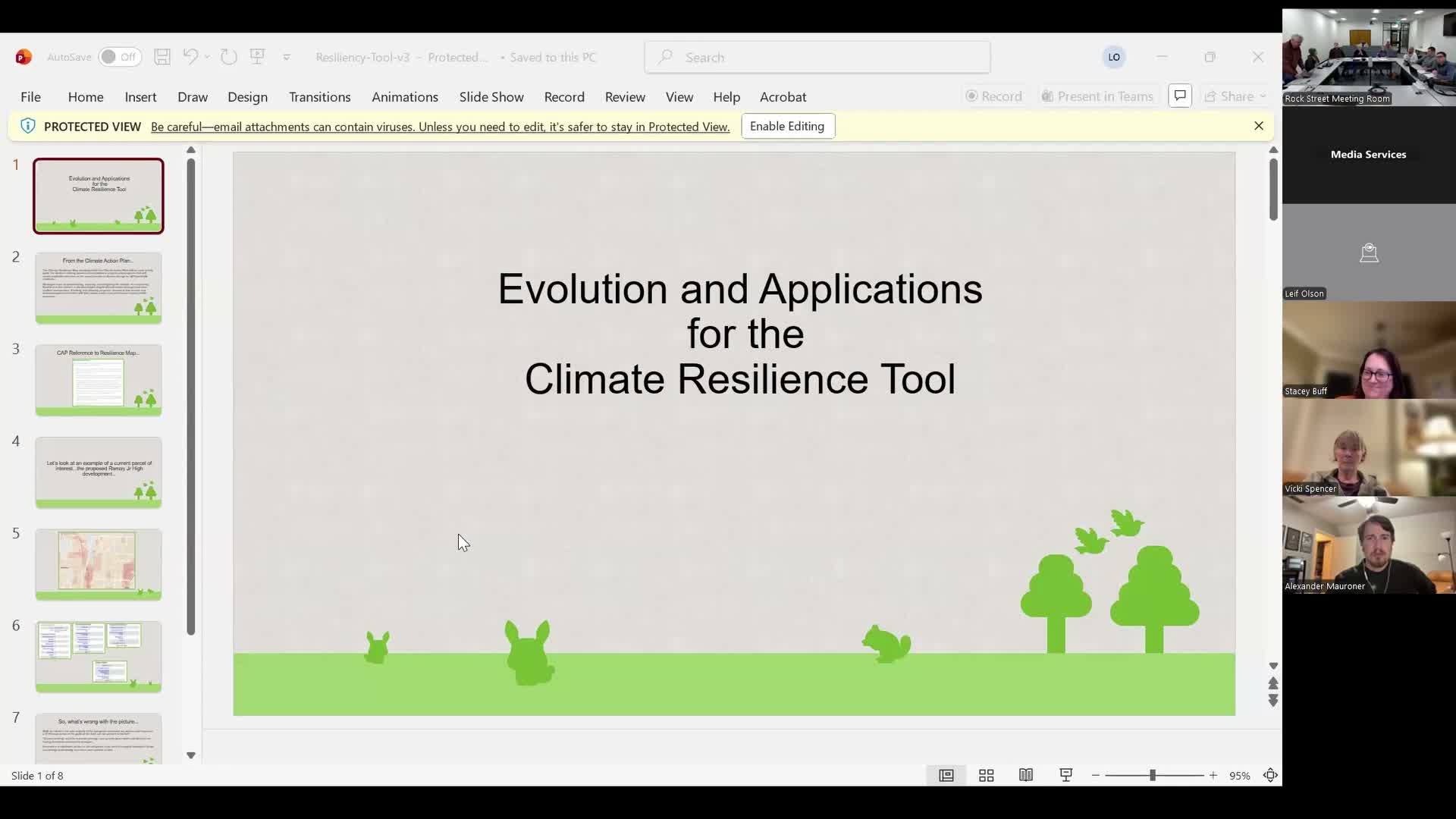The height and width of the screenshot is (819, 1456).
Task: Redo the last action
Action: coord(229,57)
